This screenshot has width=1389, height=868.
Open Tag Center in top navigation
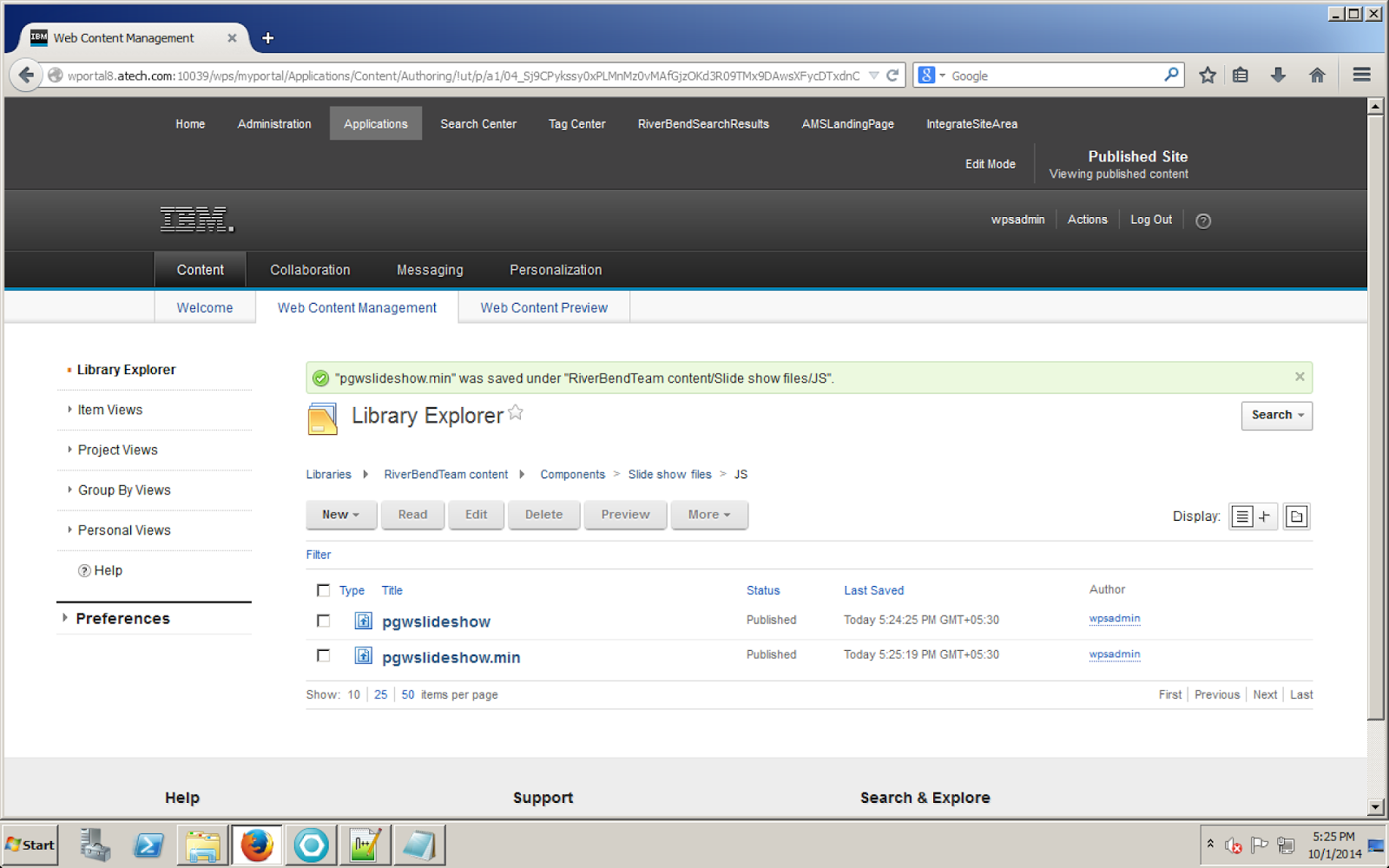click(x=577, y=124)
